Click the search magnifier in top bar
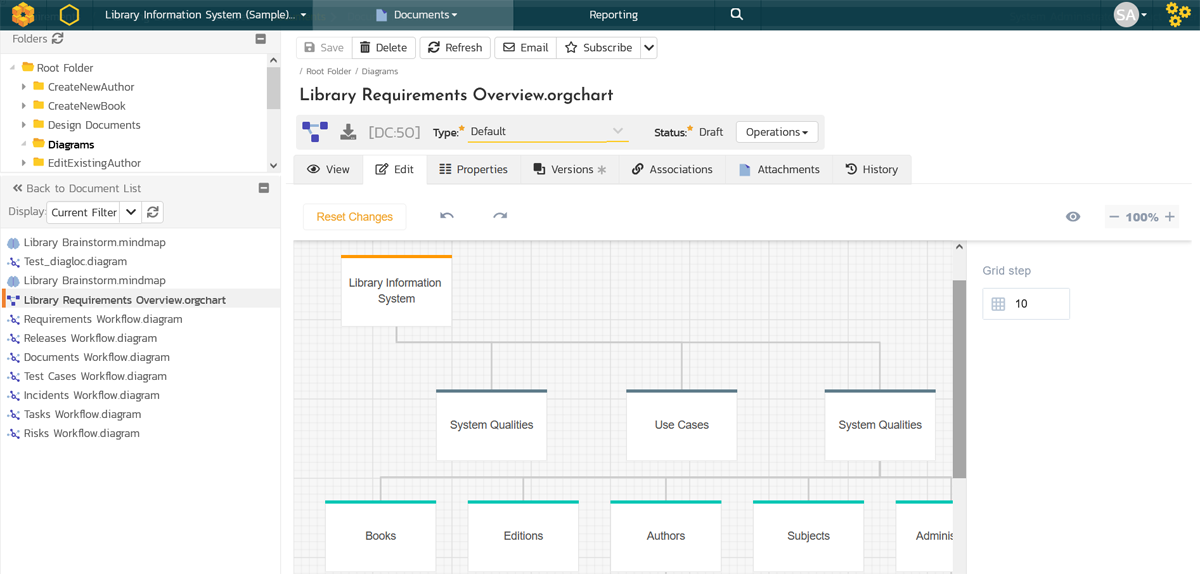 737,15
